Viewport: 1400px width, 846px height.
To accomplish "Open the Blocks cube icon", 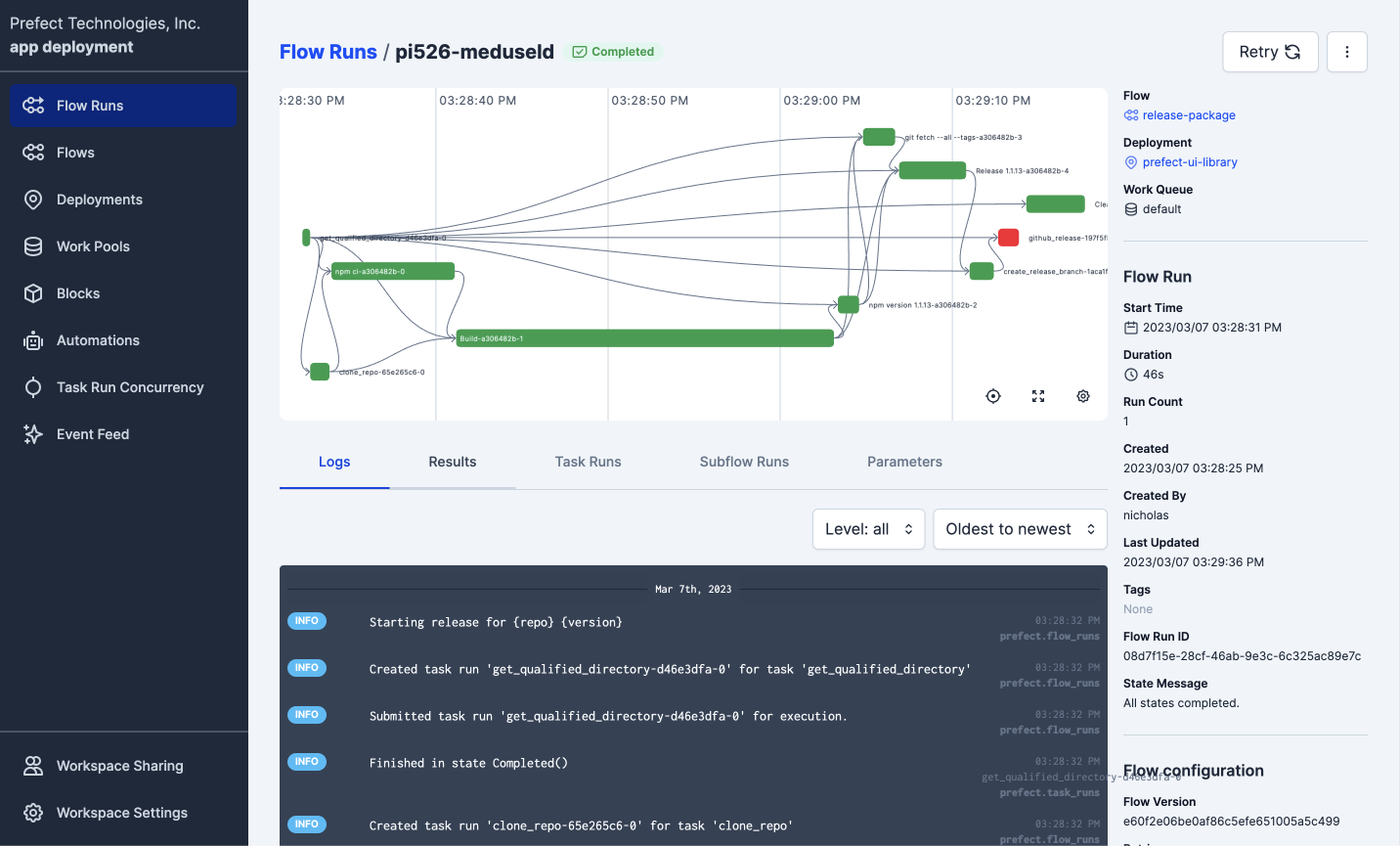I will [x=33, y=293].
